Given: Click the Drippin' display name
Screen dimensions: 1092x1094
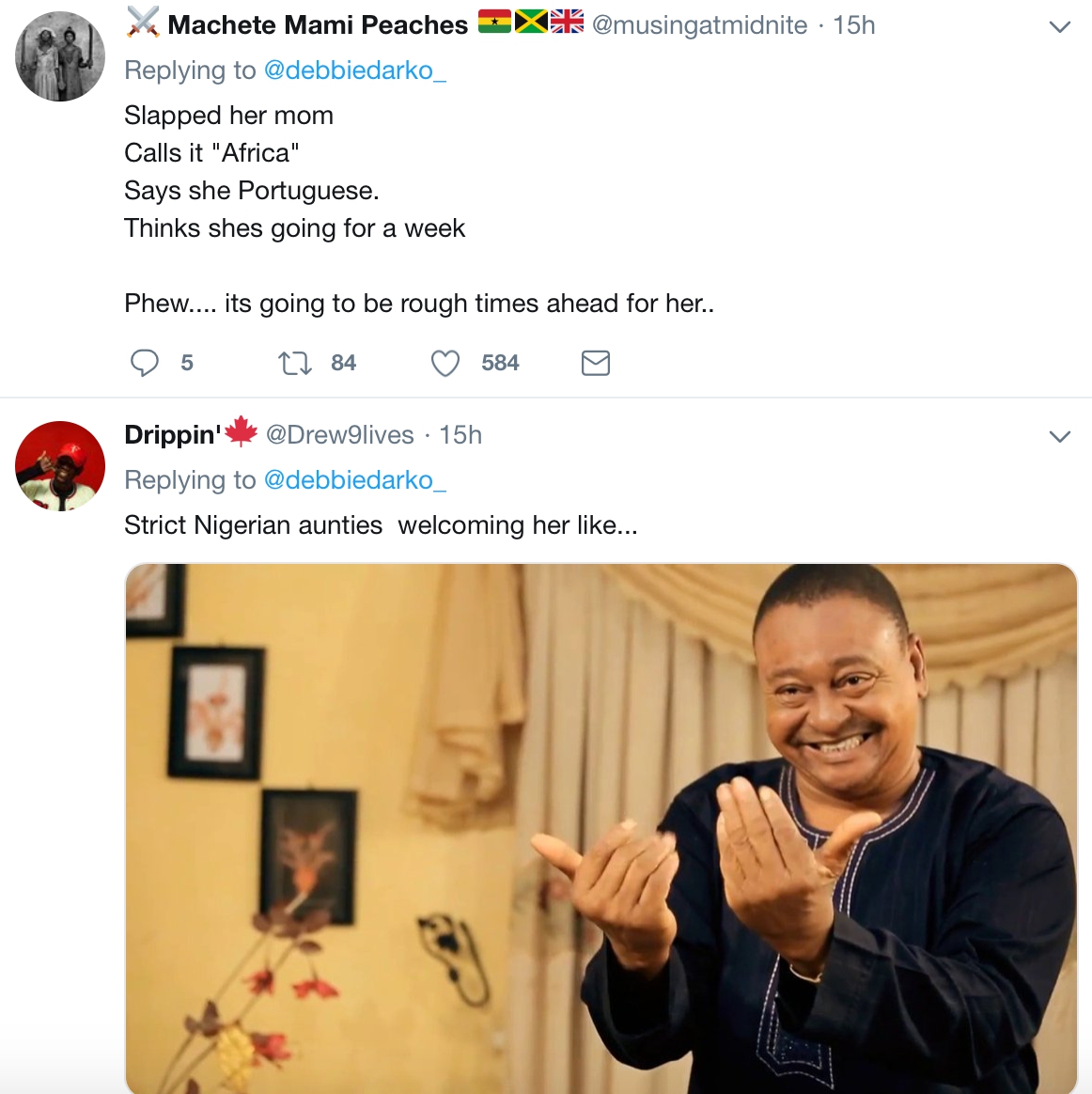Looking at the screenshot, I should coord(172,435).
